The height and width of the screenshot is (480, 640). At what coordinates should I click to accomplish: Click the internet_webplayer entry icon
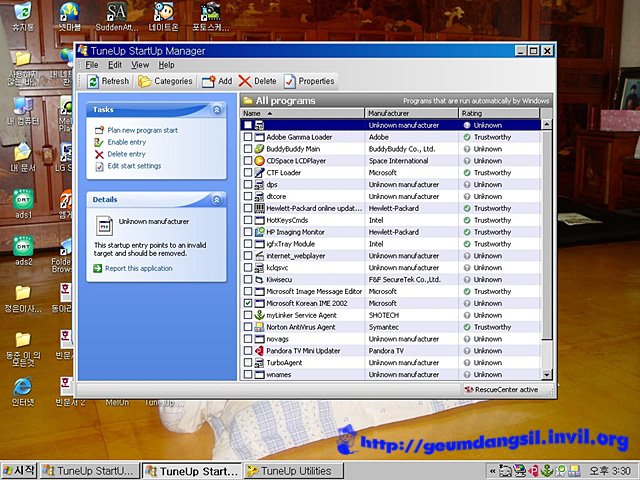coord(259,256)
